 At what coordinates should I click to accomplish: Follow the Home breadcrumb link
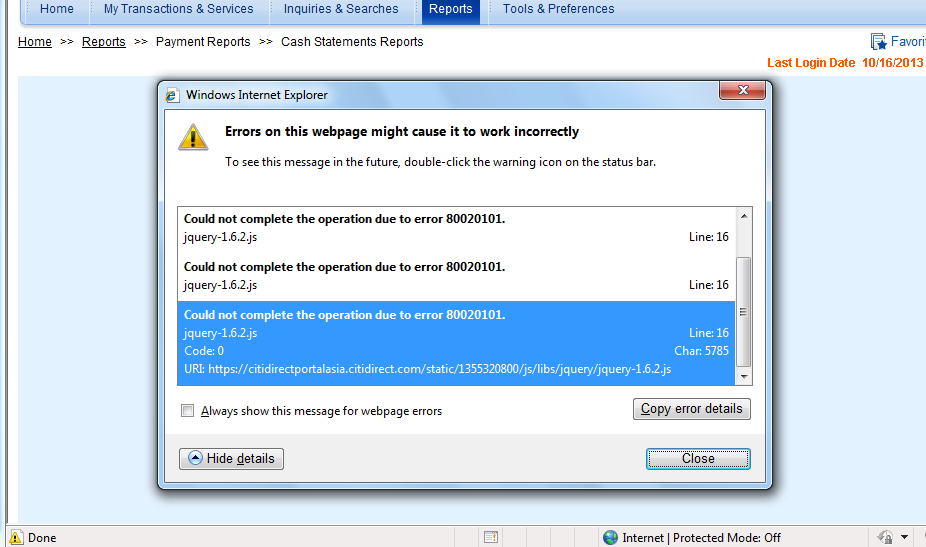tap(35, 42)
